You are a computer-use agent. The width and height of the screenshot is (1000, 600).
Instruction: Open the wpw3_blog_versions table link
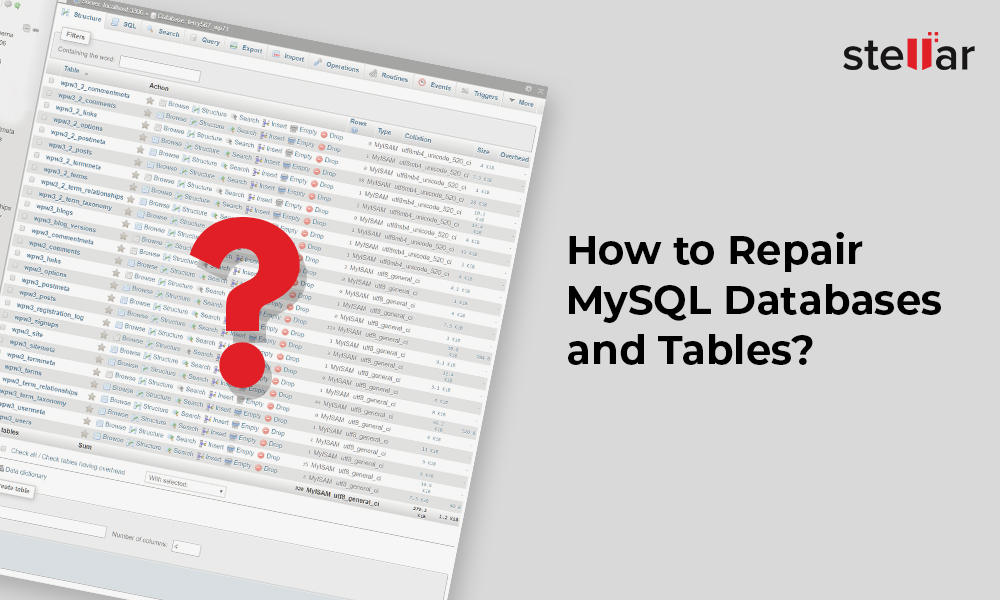64,225
